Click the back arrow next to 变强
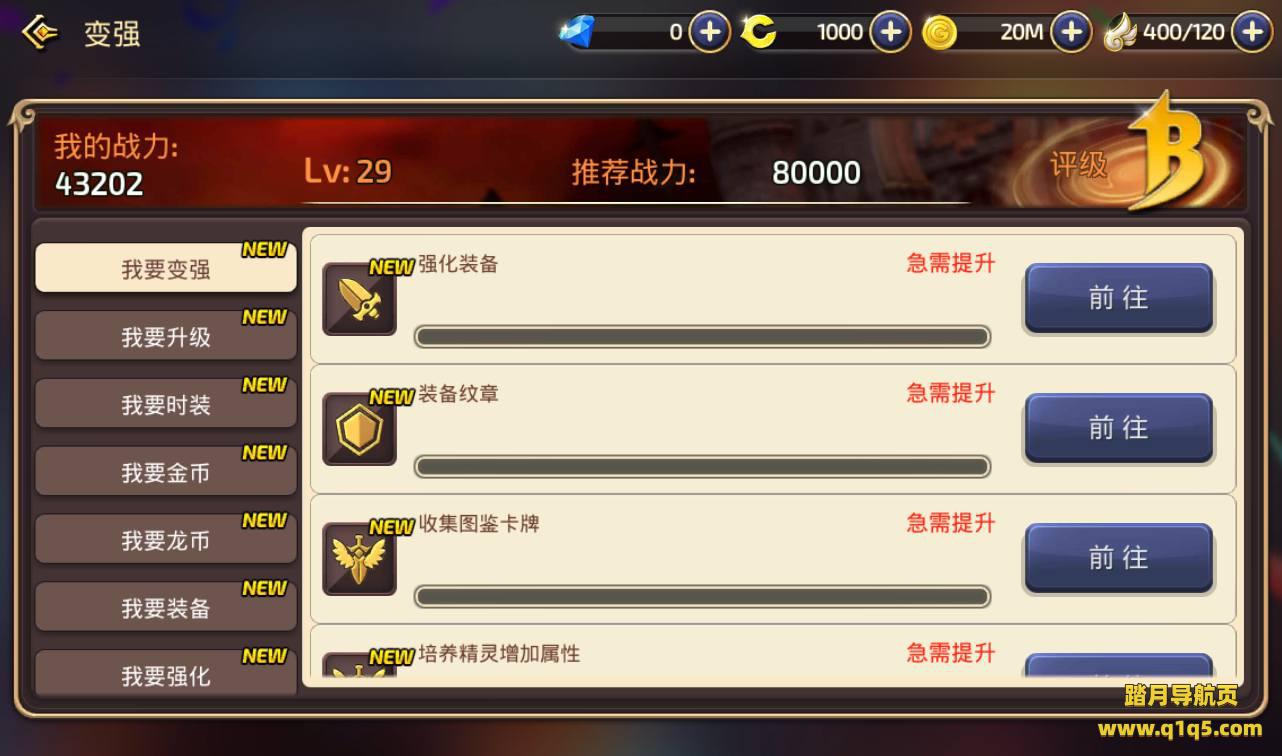Image resolution: width=1282 pixels, height=756 pixels. 40,33
